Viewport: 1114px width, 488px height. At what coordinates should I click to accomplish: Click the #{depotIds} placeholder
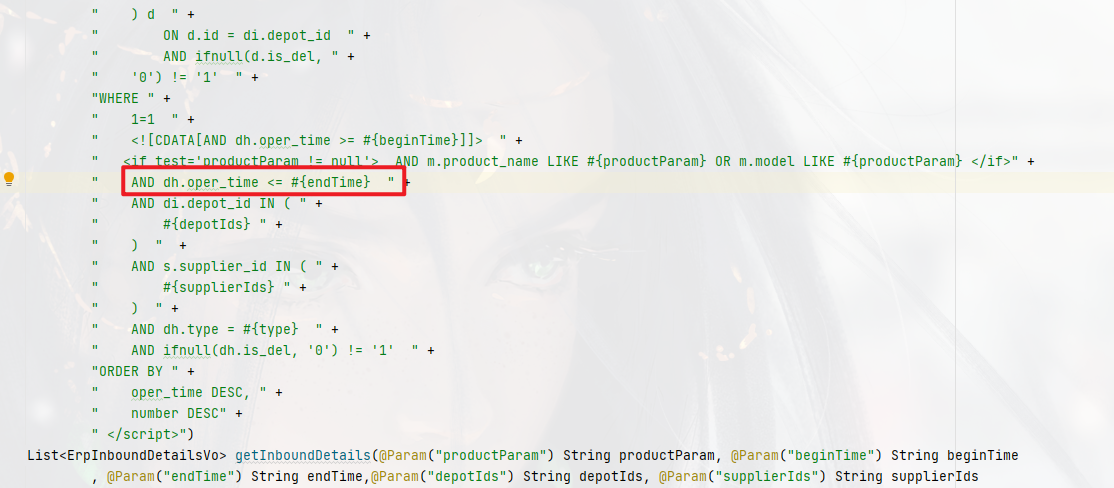click(x=207, y=224)
